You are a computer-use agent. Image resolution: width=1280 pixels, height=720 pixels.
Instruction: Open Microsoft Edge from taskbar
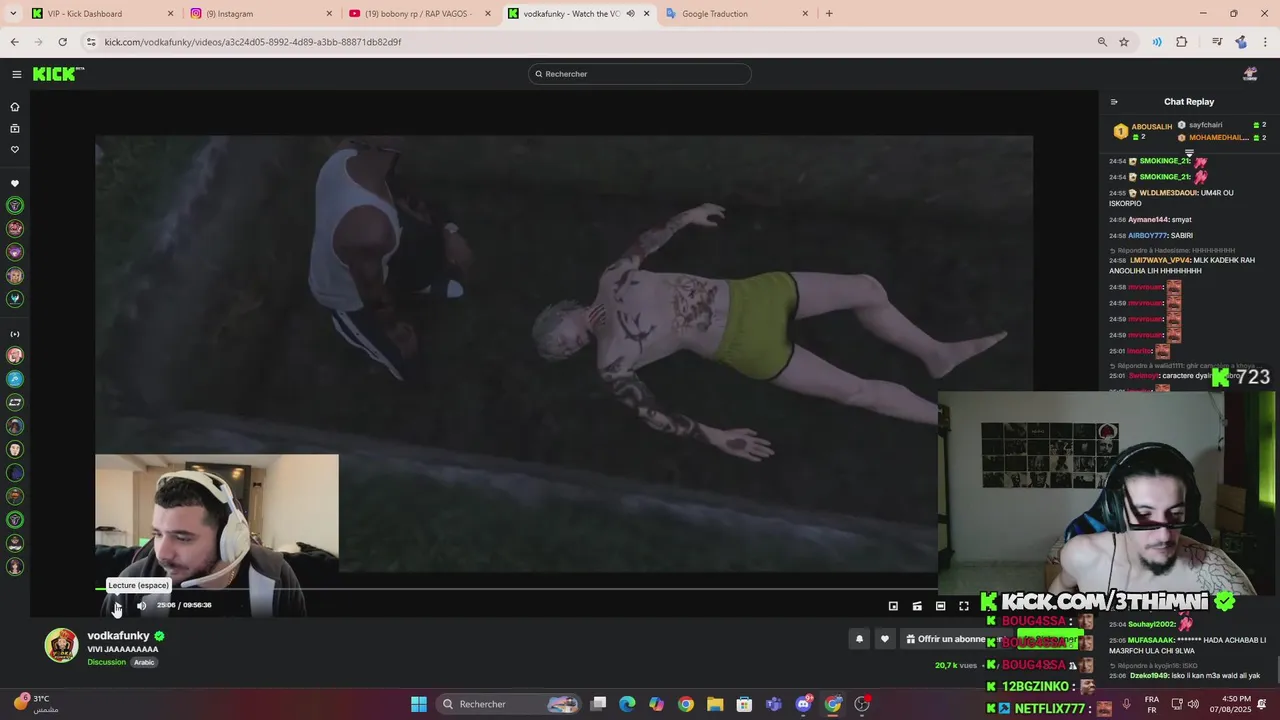point(627,704)
